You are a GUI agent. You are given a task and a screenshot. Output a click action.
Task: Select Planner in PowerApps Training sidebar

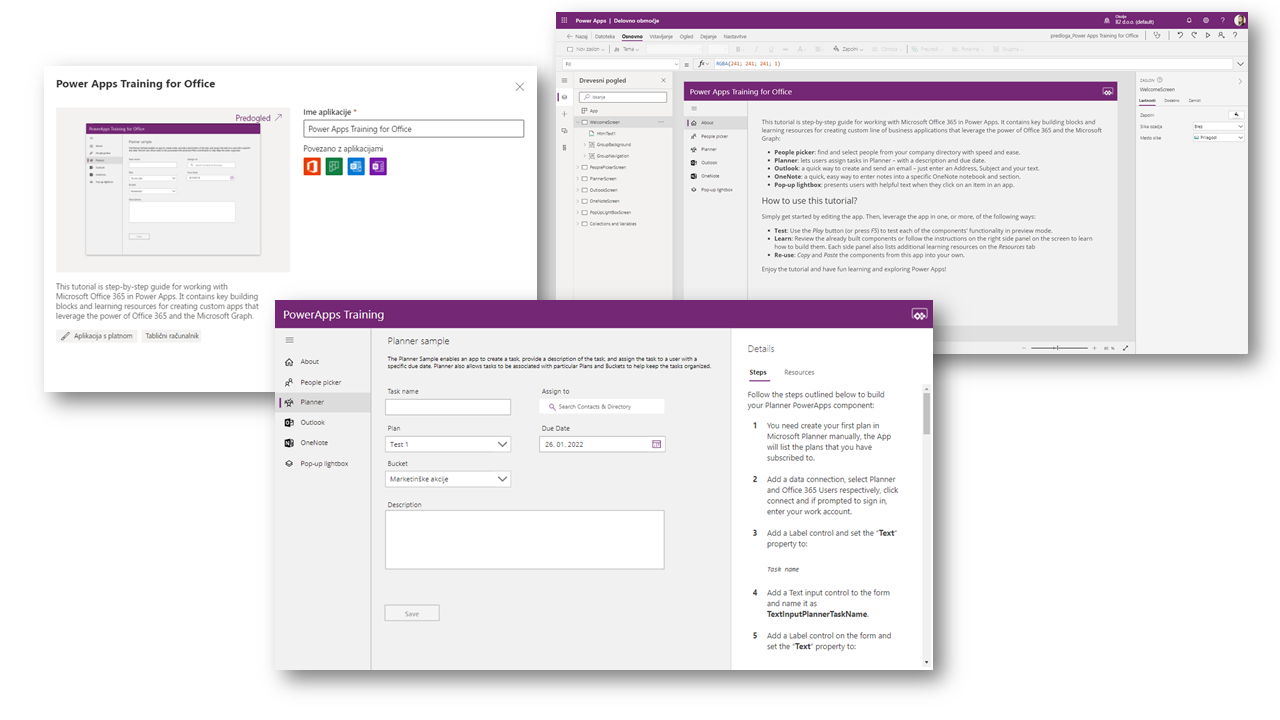324,402
